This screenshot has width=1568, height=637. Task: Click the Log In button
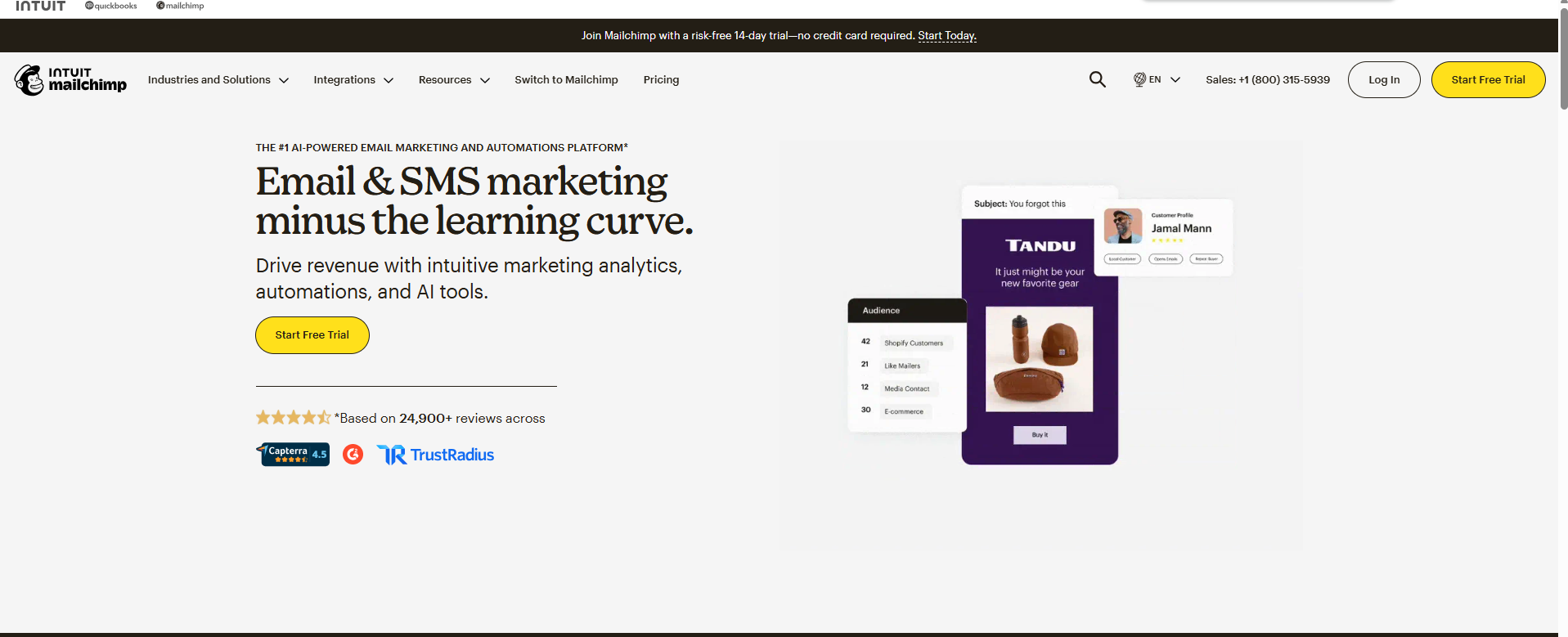coord(1384,79)
